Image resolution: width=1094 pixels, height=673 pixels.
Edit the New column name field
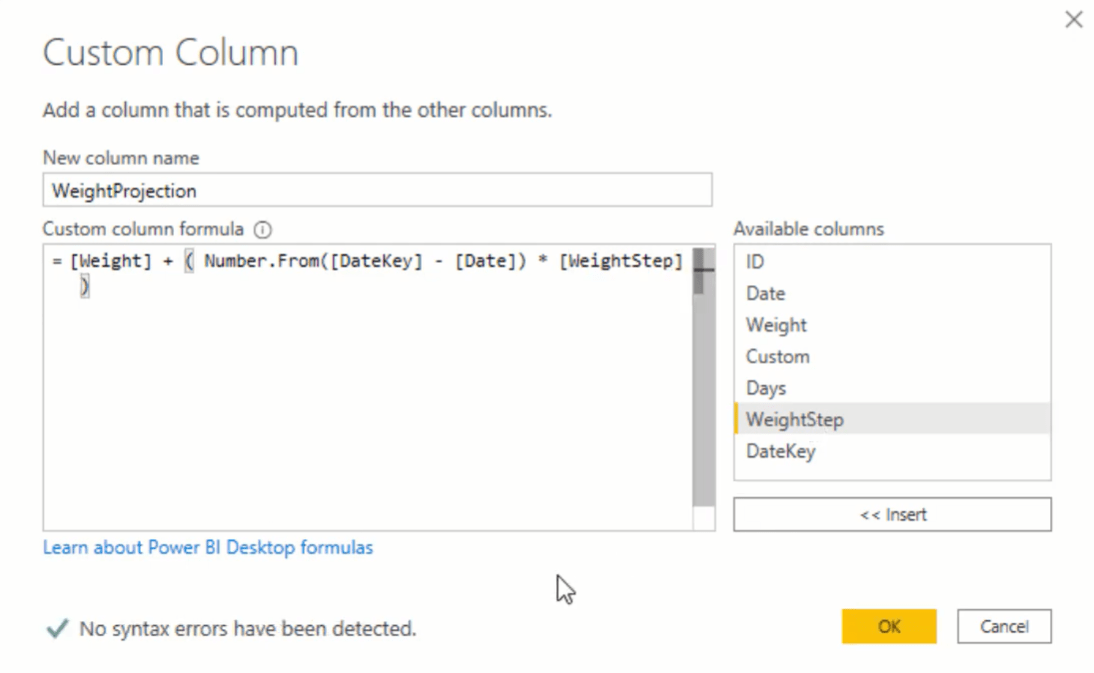coord(377,190)
